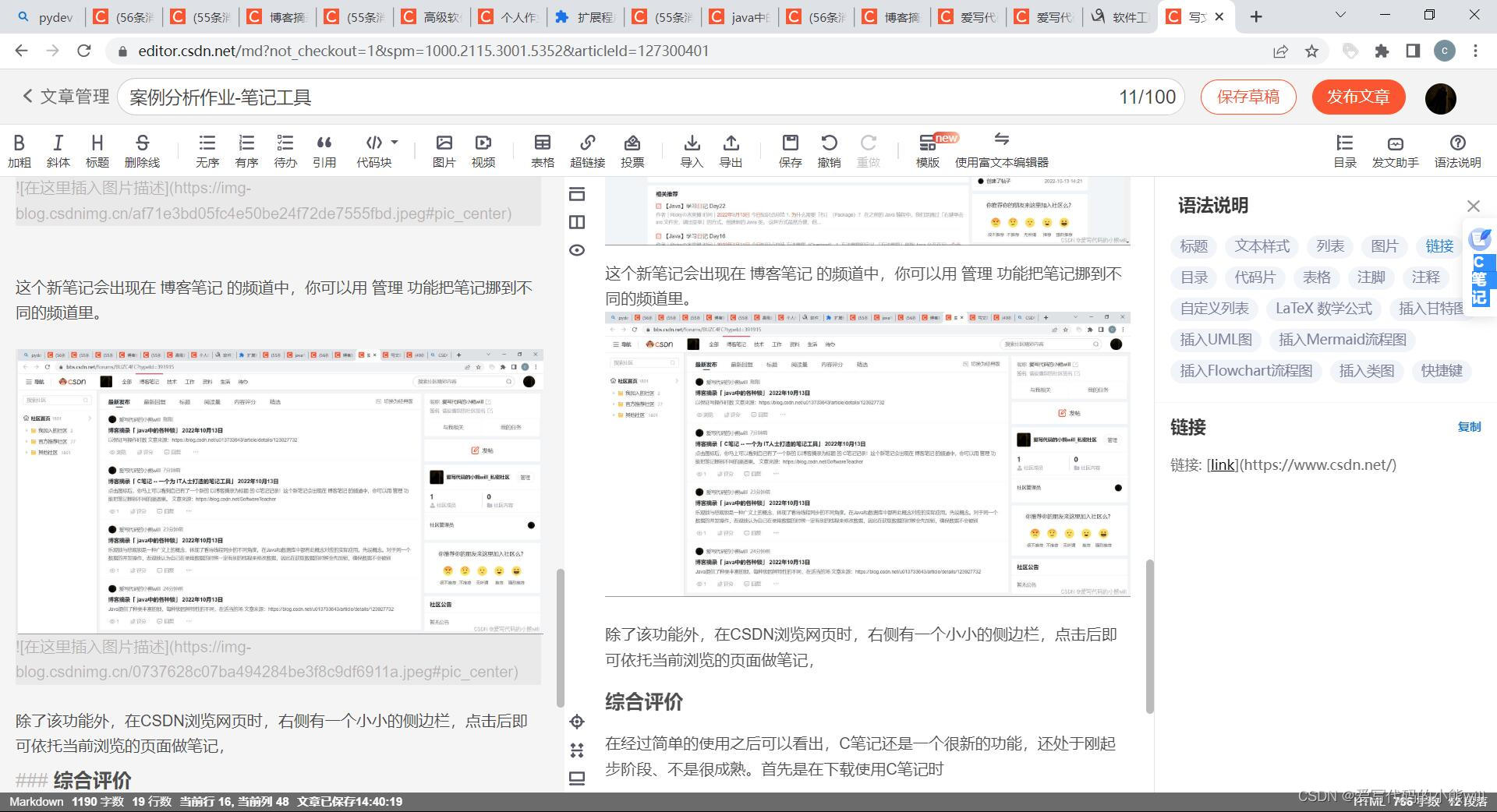Insert a poll (投票)
The width and height of the screenshot is (1497, 812).
632,150
